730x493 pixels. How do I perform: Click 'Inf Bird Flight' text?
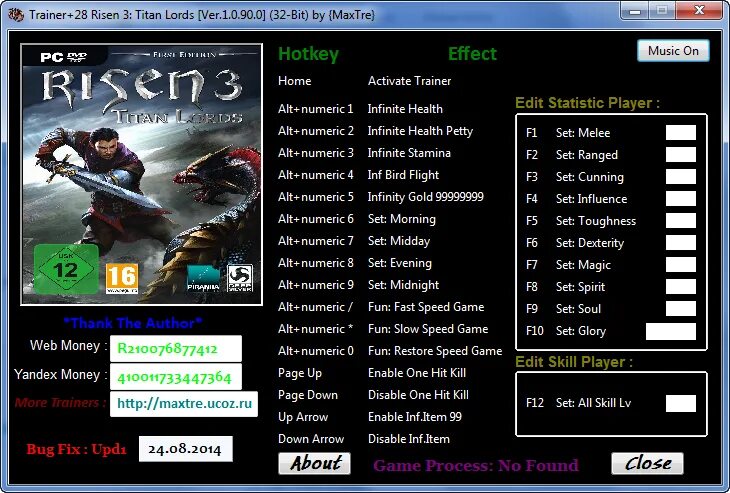click(403, 175)
